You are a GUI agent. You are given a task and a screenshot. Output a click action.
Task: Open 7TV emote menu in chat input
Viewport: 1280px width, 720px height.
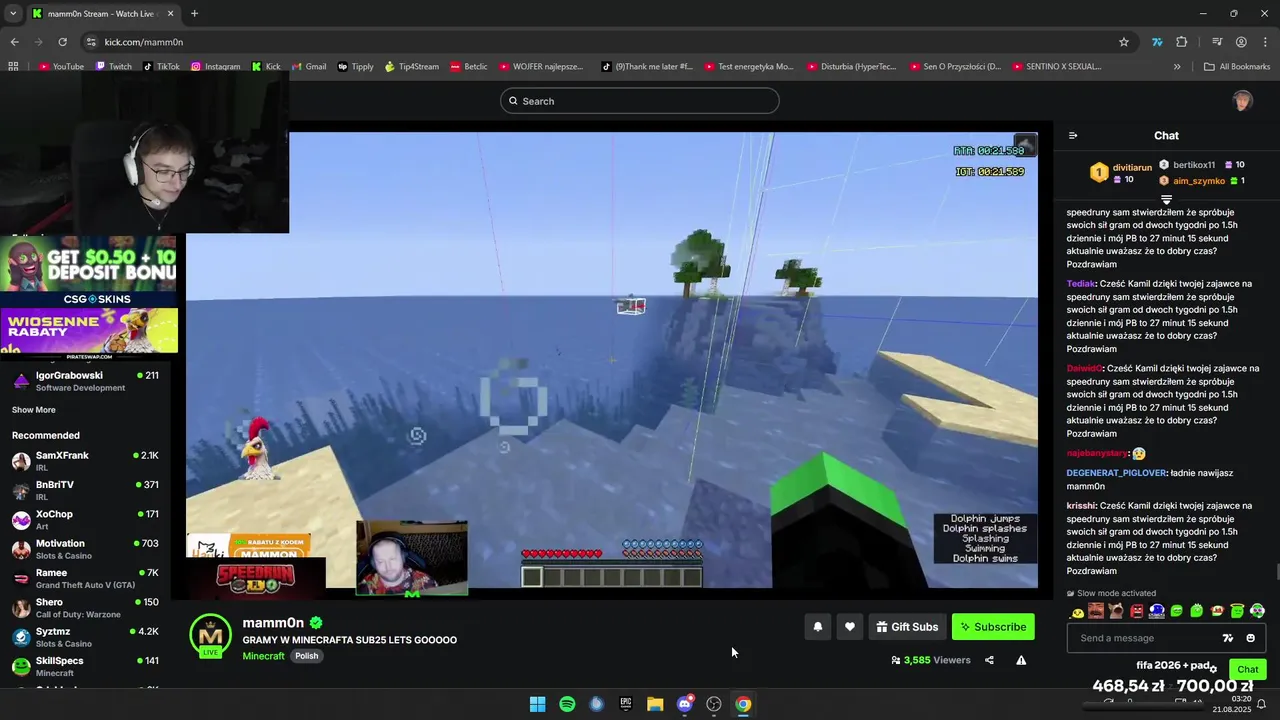(1228, 638)
